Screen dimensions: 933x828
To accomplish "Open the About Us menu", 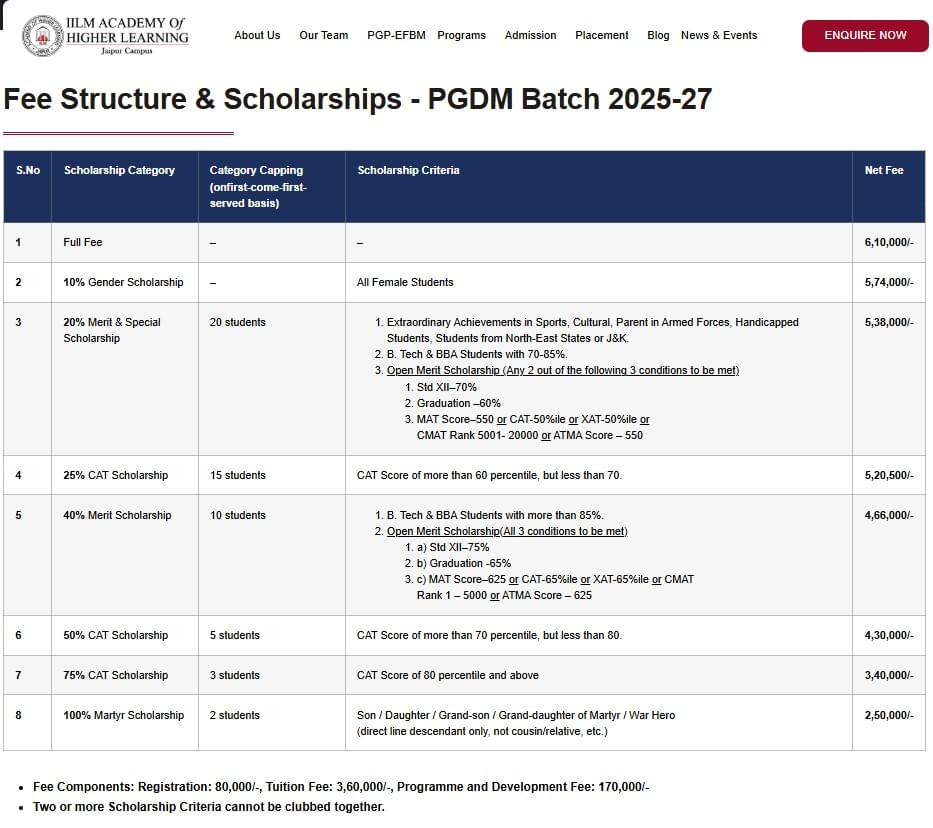I will pos(257,35).
